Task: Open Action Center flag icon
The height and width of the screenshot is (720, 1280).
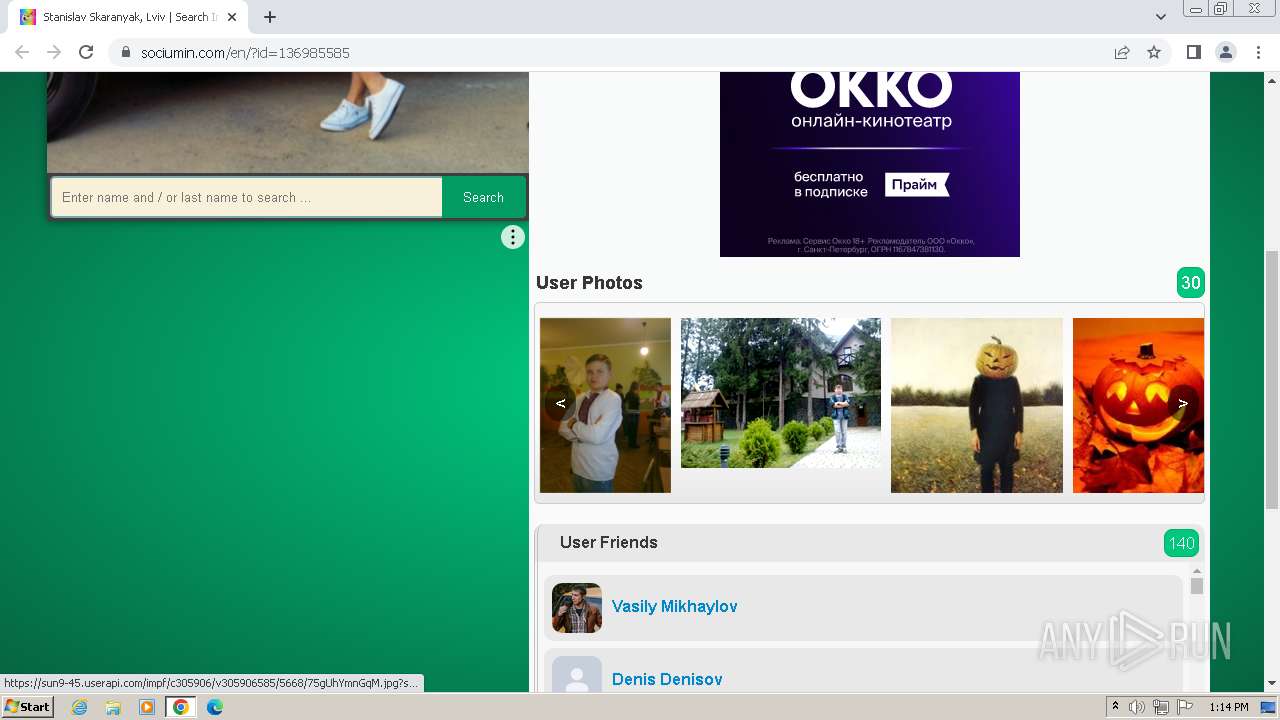Action: pyautogui.click(x=1185, y=707)
